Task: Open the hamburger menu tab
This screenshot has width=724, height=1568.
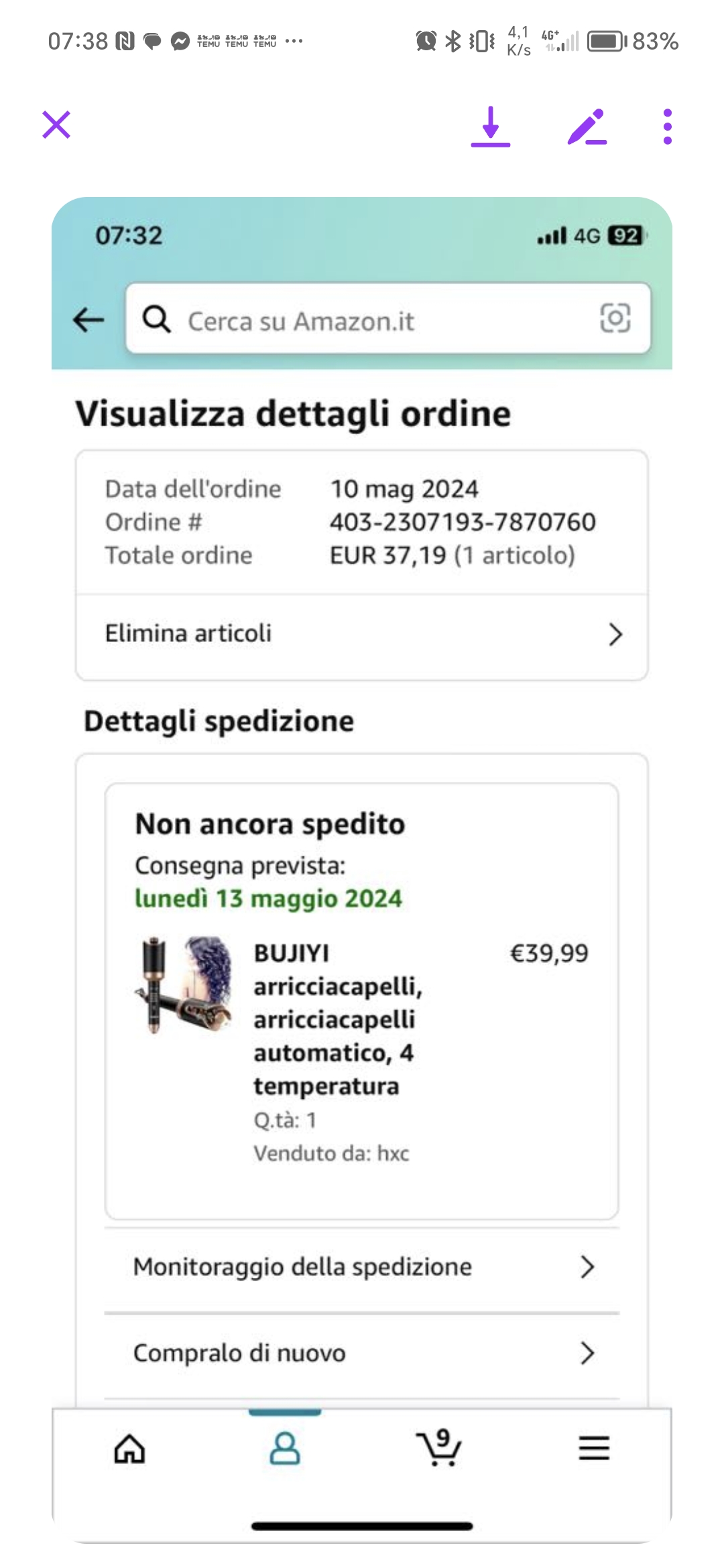Action: tap(594, 1448)
